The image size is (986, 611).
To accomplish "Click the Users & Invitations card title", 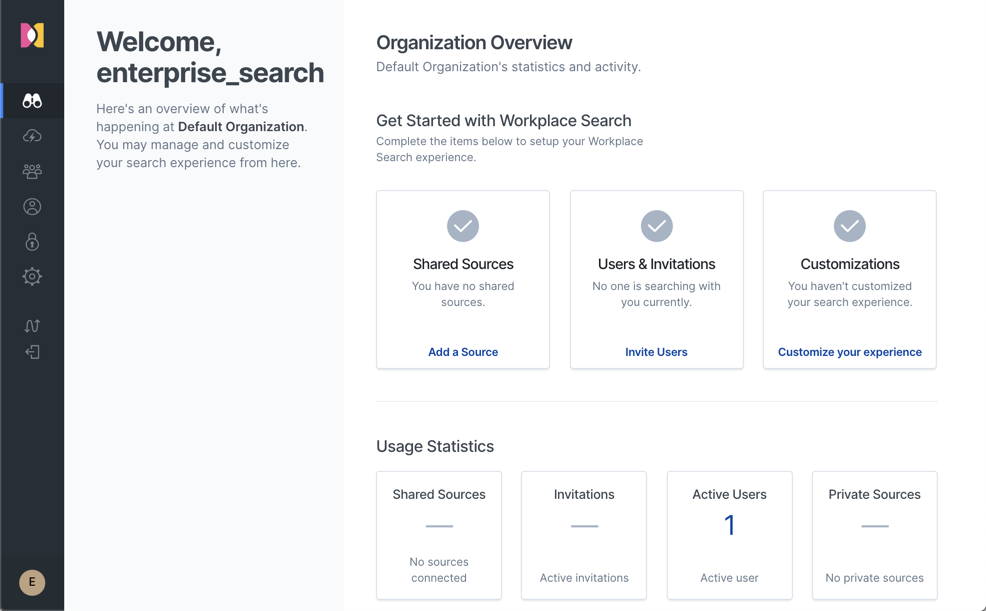I will (656, 264).
